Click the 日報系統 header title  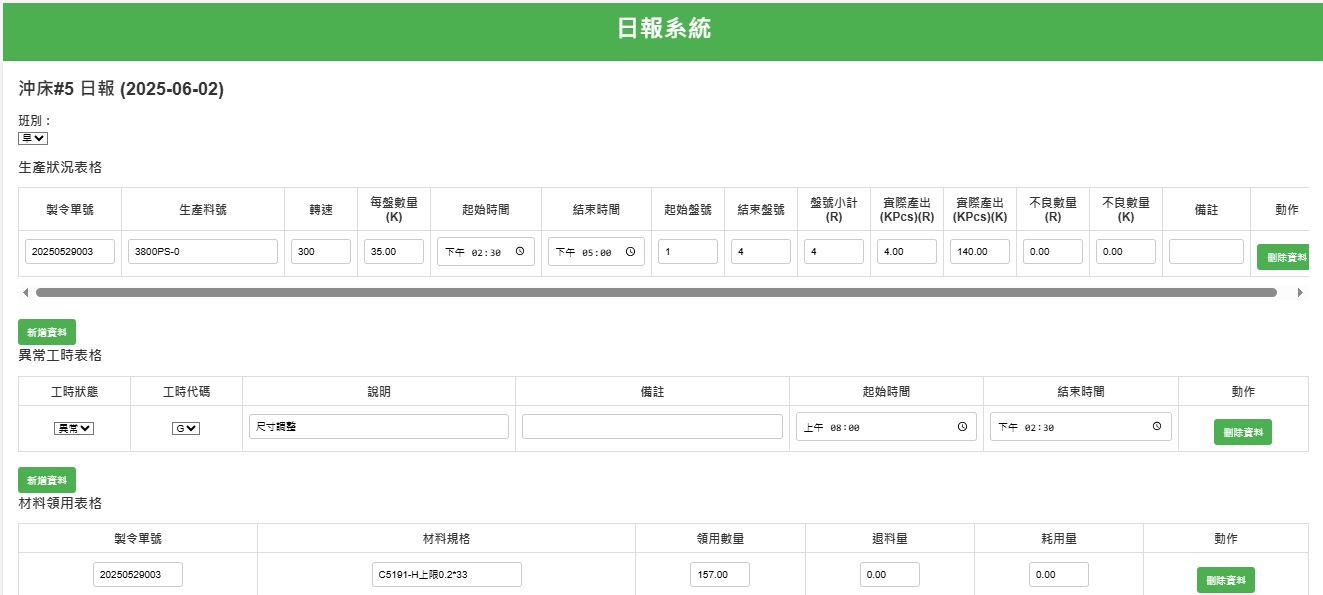coord(664,28)
